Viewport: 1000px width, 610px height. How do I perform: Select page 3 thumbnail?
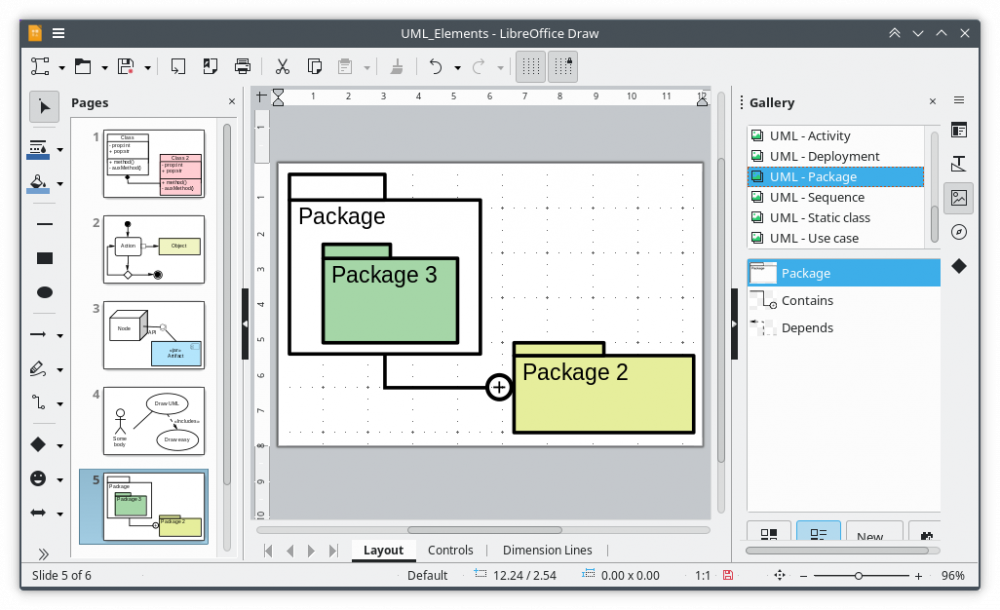(154, 335)
